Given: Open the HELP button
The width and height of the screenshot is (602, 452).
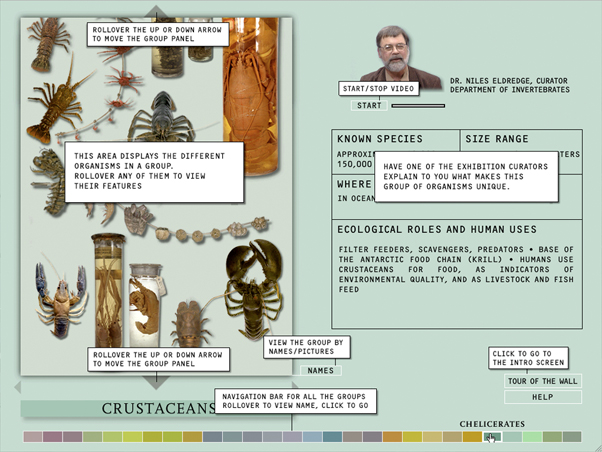Looking at the screenshot, I should point(542,397).
